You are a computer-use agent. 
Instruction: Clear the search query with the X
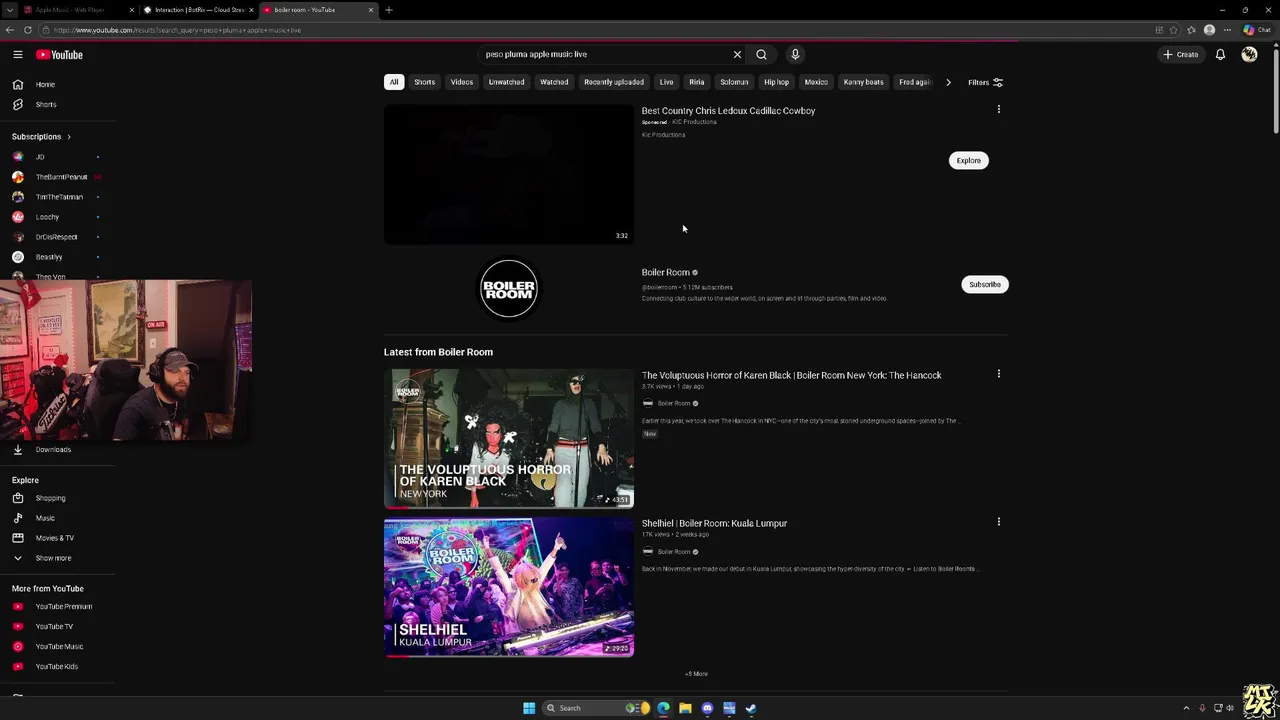738,55
